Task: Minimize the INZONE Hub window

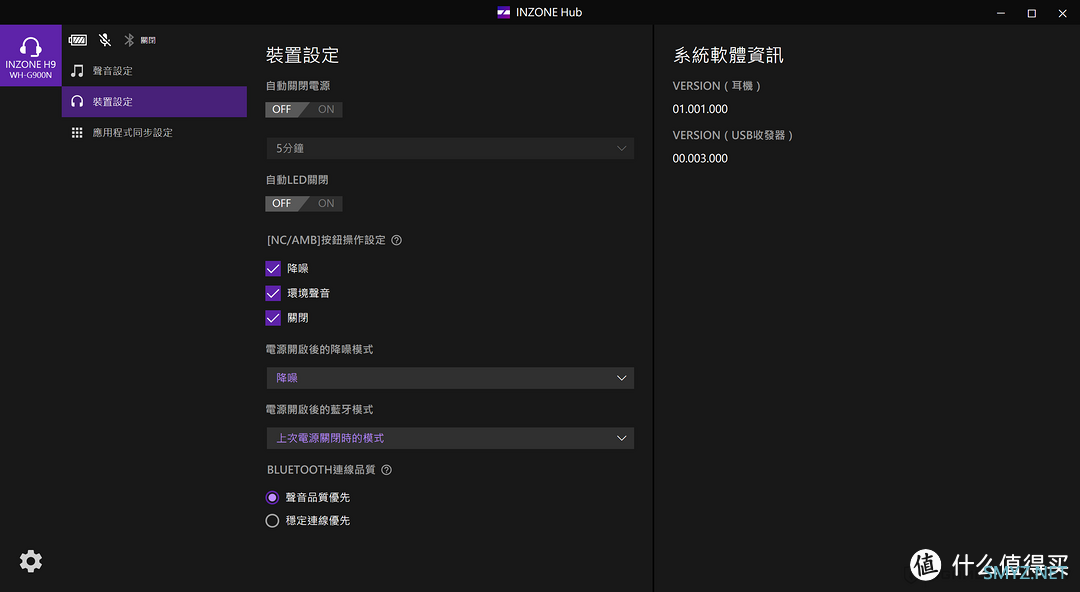Action: tap(1001, 13)
